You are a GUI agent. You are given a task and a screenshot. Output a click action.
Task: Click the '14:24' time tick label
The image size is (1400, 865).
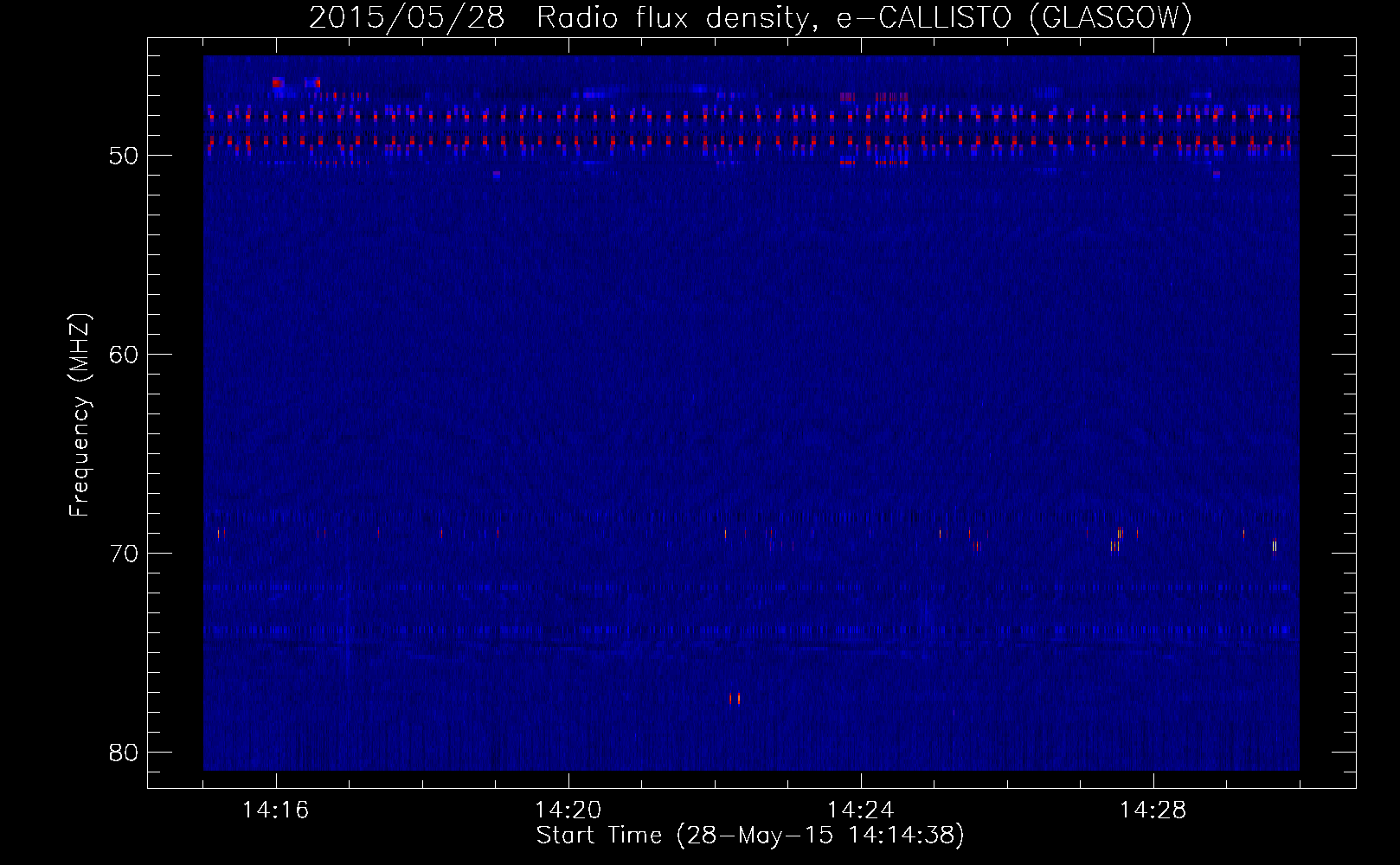point(860,811)
